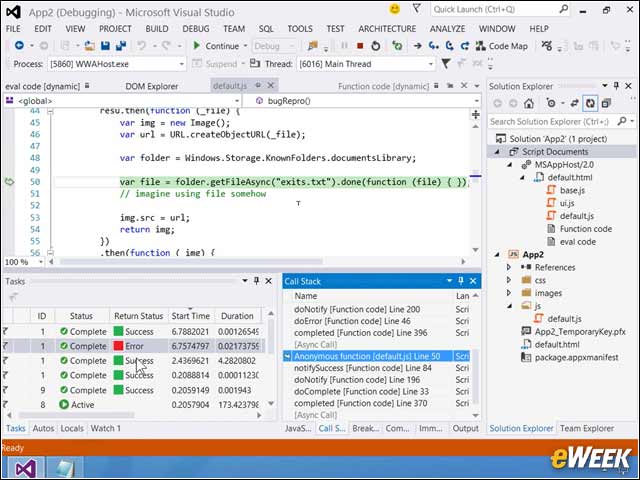Click the Quick Launch input field
Image resolution: width=640 pixels, height=480 pixels.
tap(494, 9)
